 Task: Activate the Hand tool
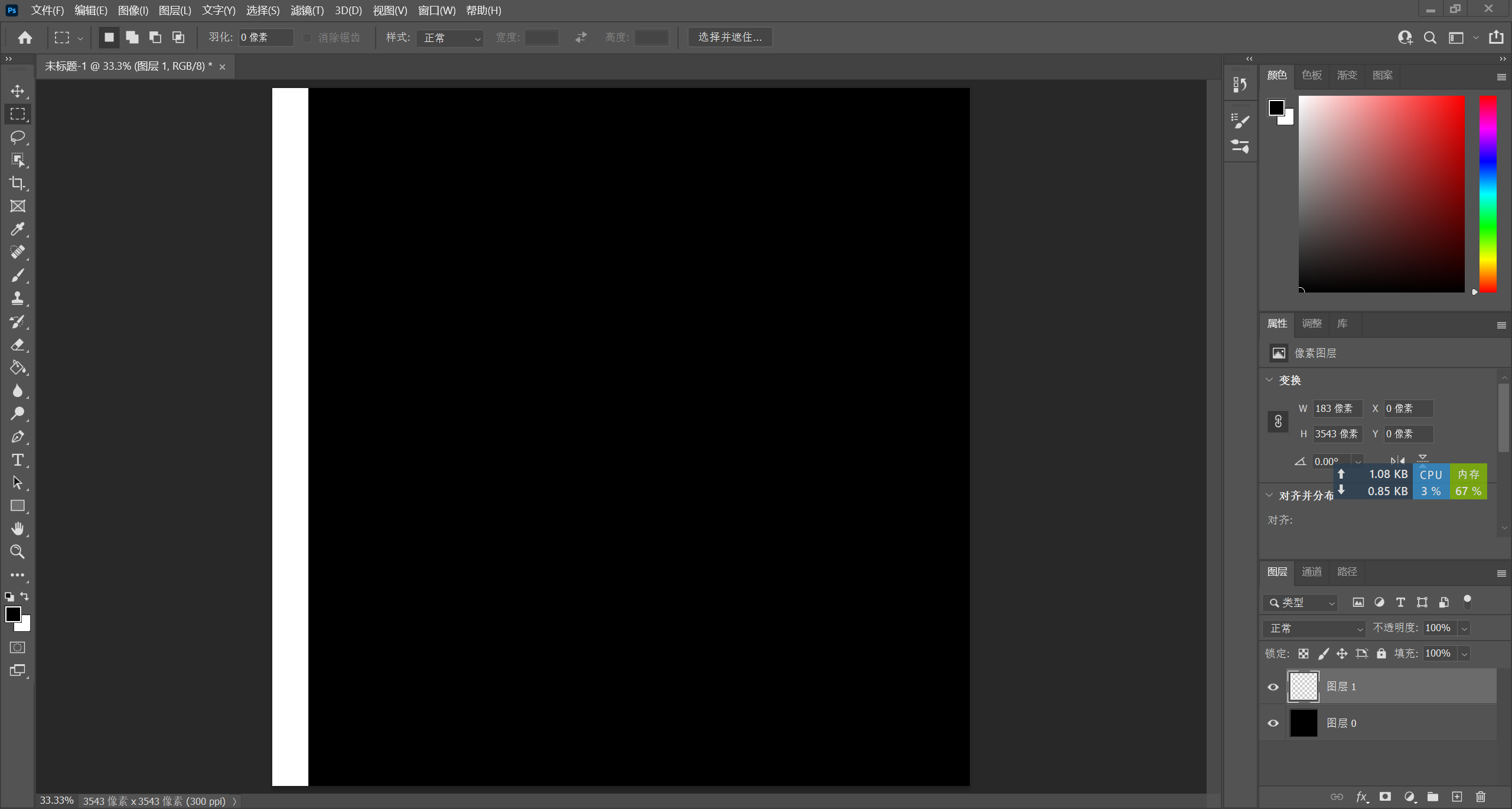pos(18,529)
